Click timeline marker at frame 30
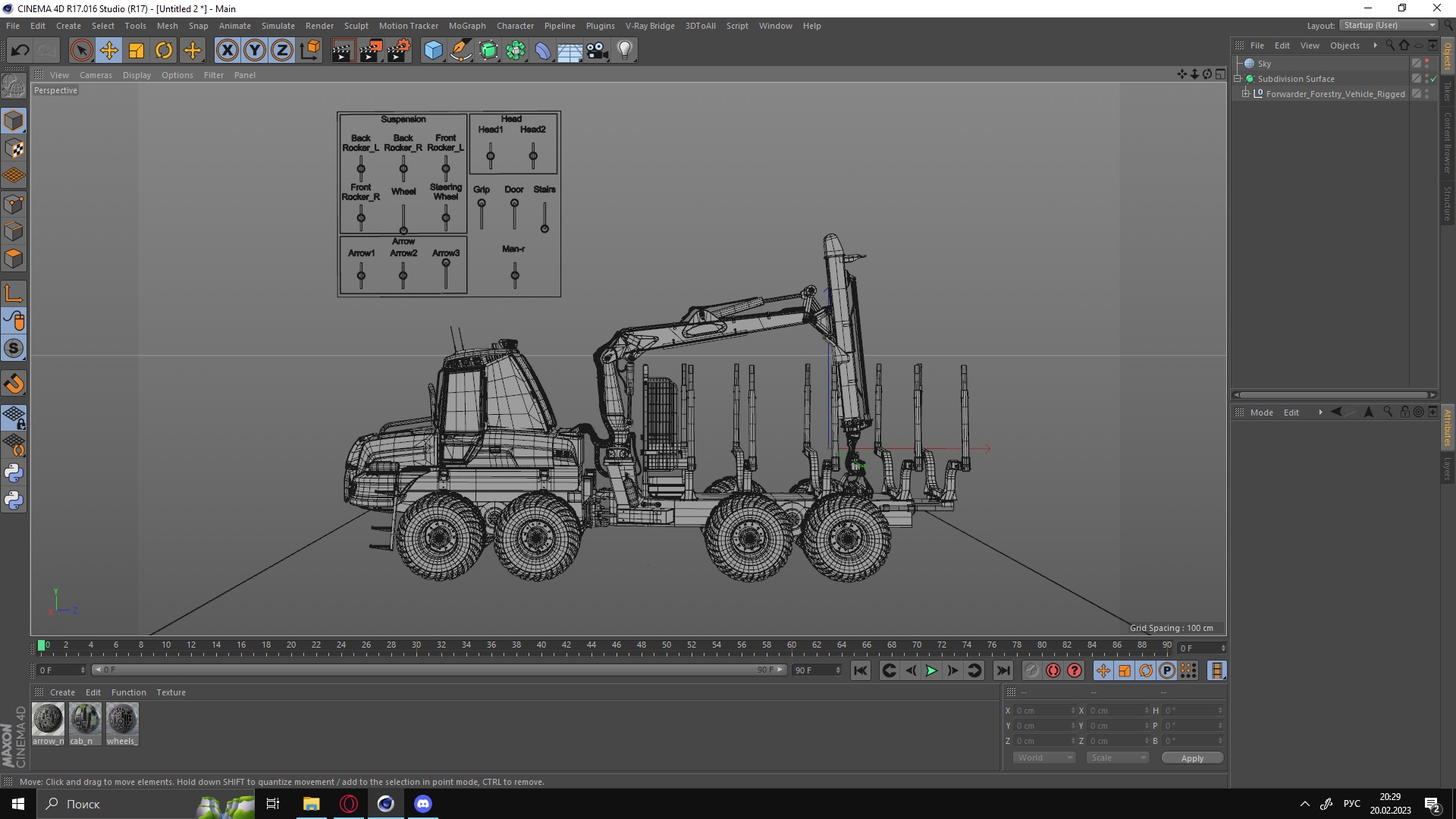Viewport: 1456px width, 819px height. (x=416, y=645)
